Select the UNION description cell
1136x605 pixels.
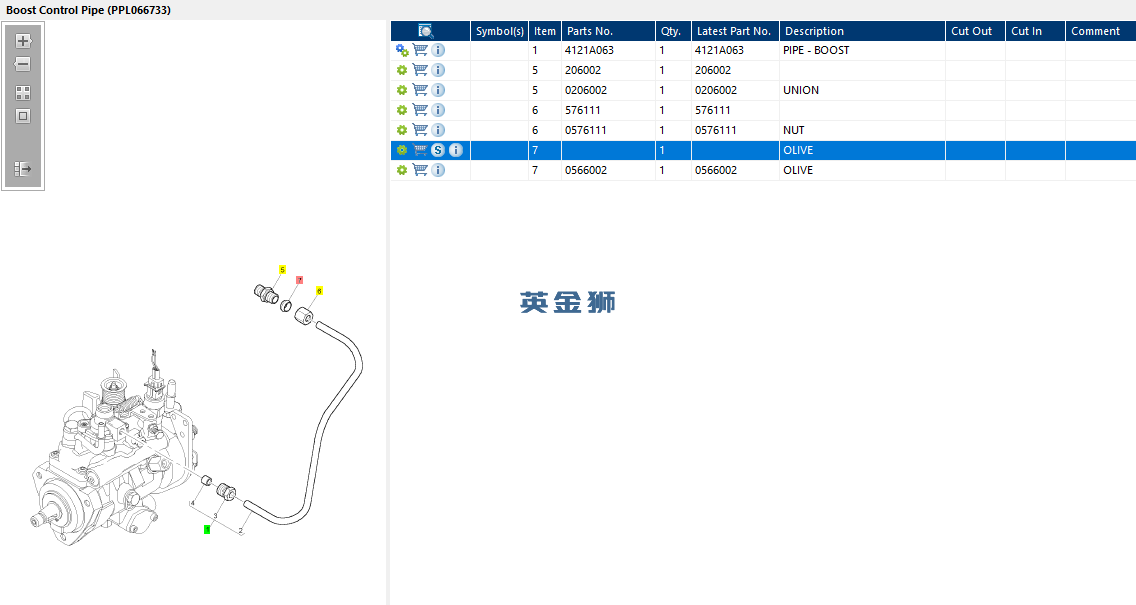pos(862,90)
